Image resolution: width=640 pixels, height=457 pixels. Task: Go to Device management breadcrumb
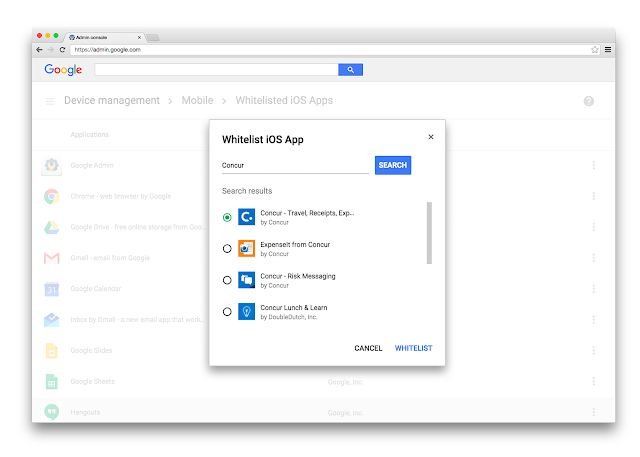click(x=112, y=100)
